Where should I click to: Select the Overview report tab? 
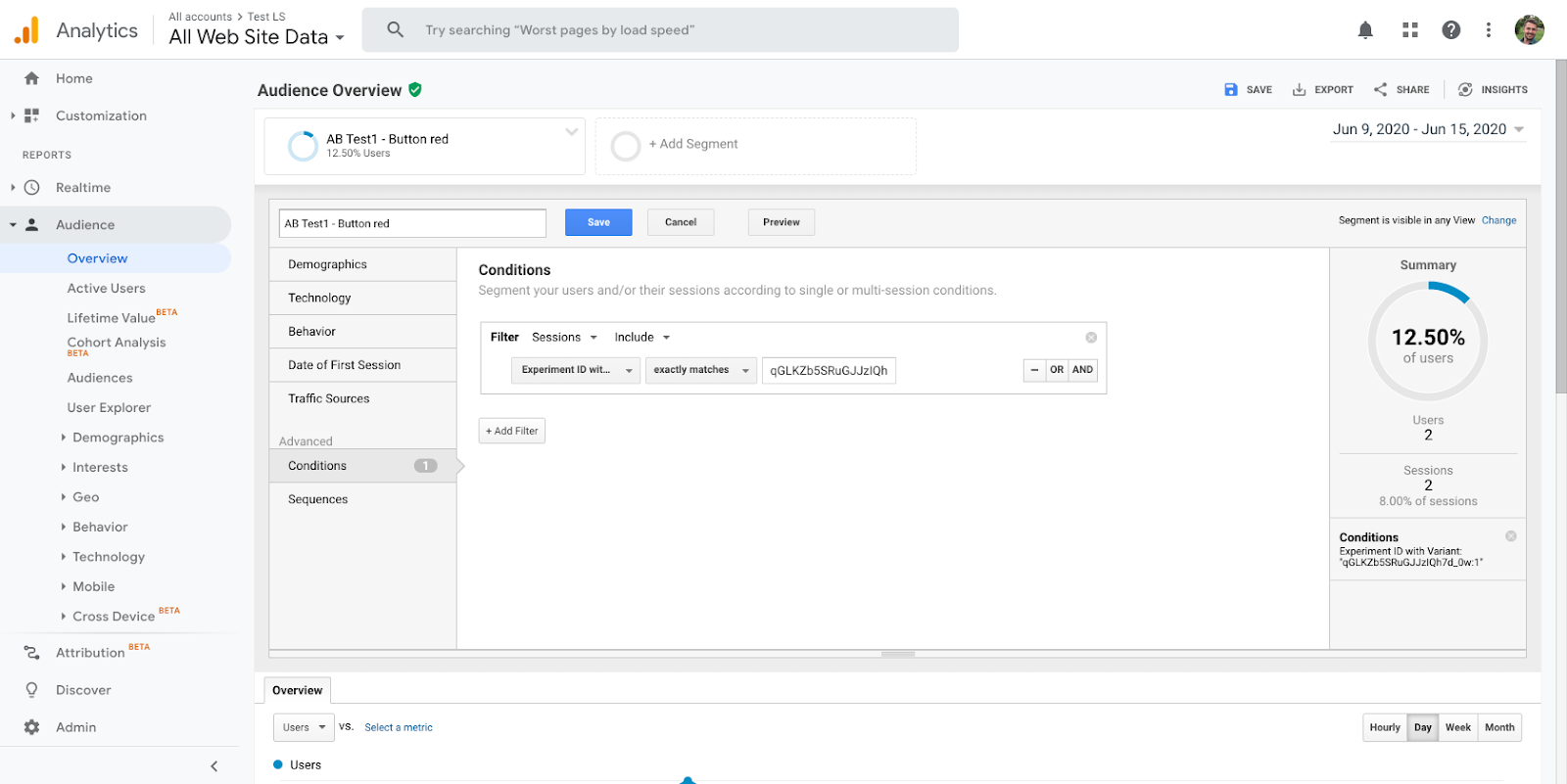click(298, 690)
